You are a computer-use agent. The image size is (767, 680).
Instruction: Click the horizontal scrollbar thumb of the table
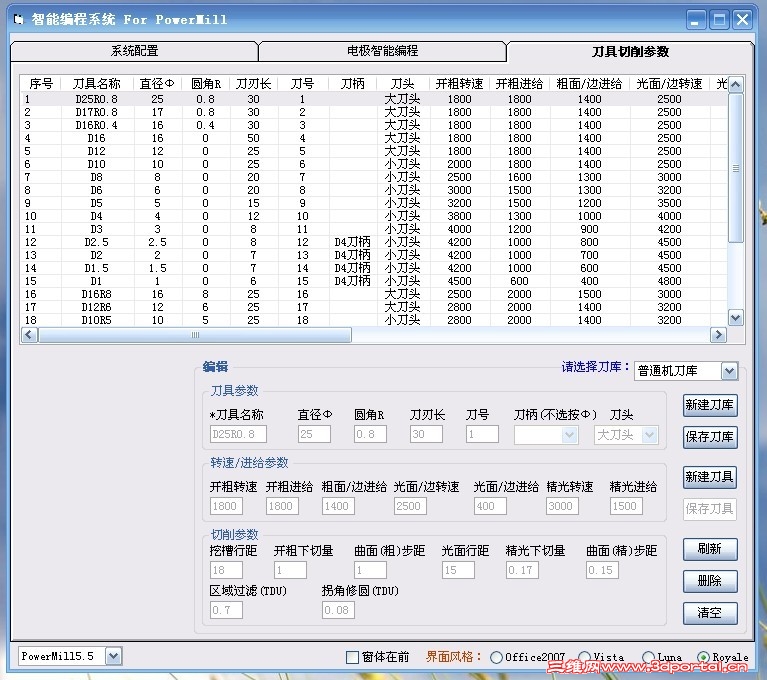195,335
